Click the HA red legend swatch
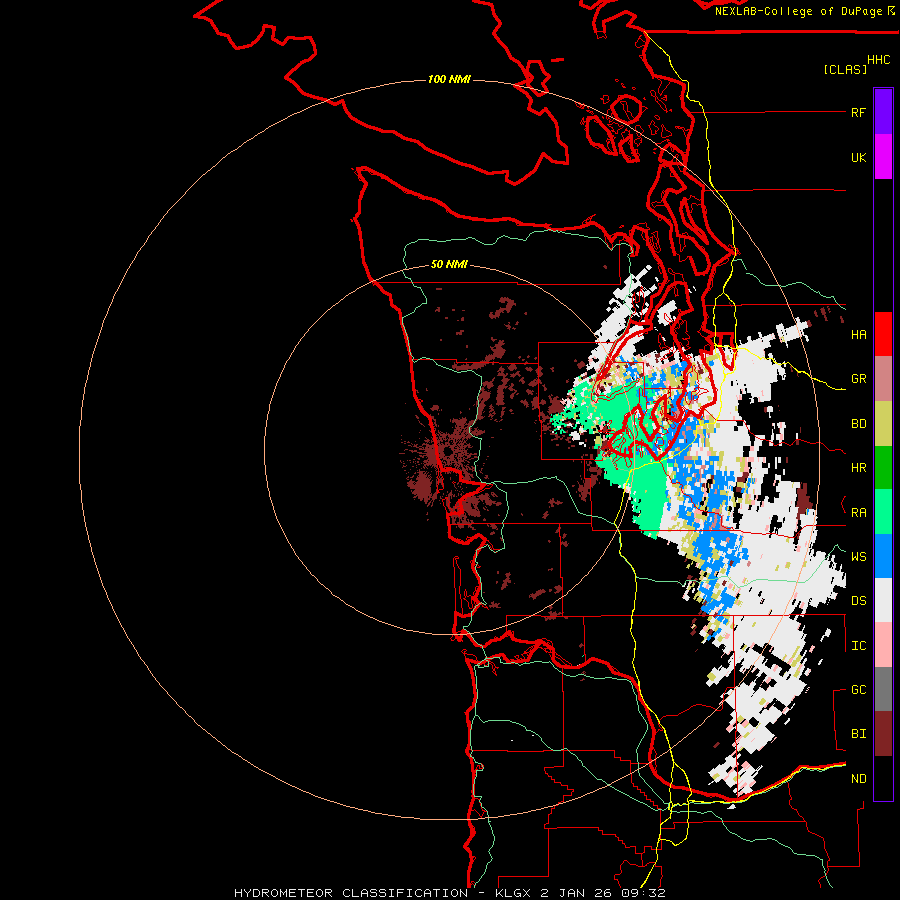The height and width of the screenshot is (900, 900). 883,334
